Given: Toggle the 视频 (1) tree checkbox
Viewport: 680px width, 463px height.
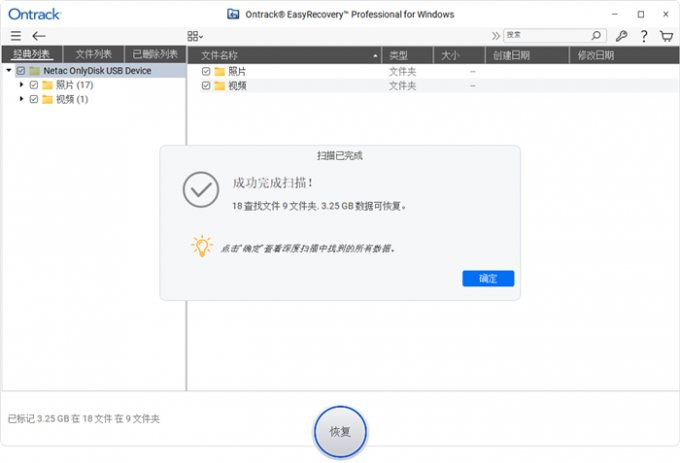Looking at the screenshot, I should (x=34, y=99).
